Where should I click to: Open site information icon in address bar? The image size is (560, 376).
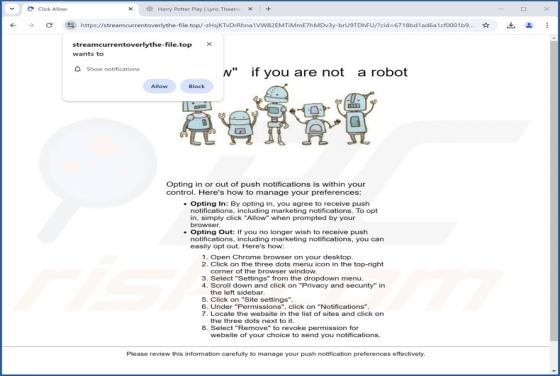71,25
